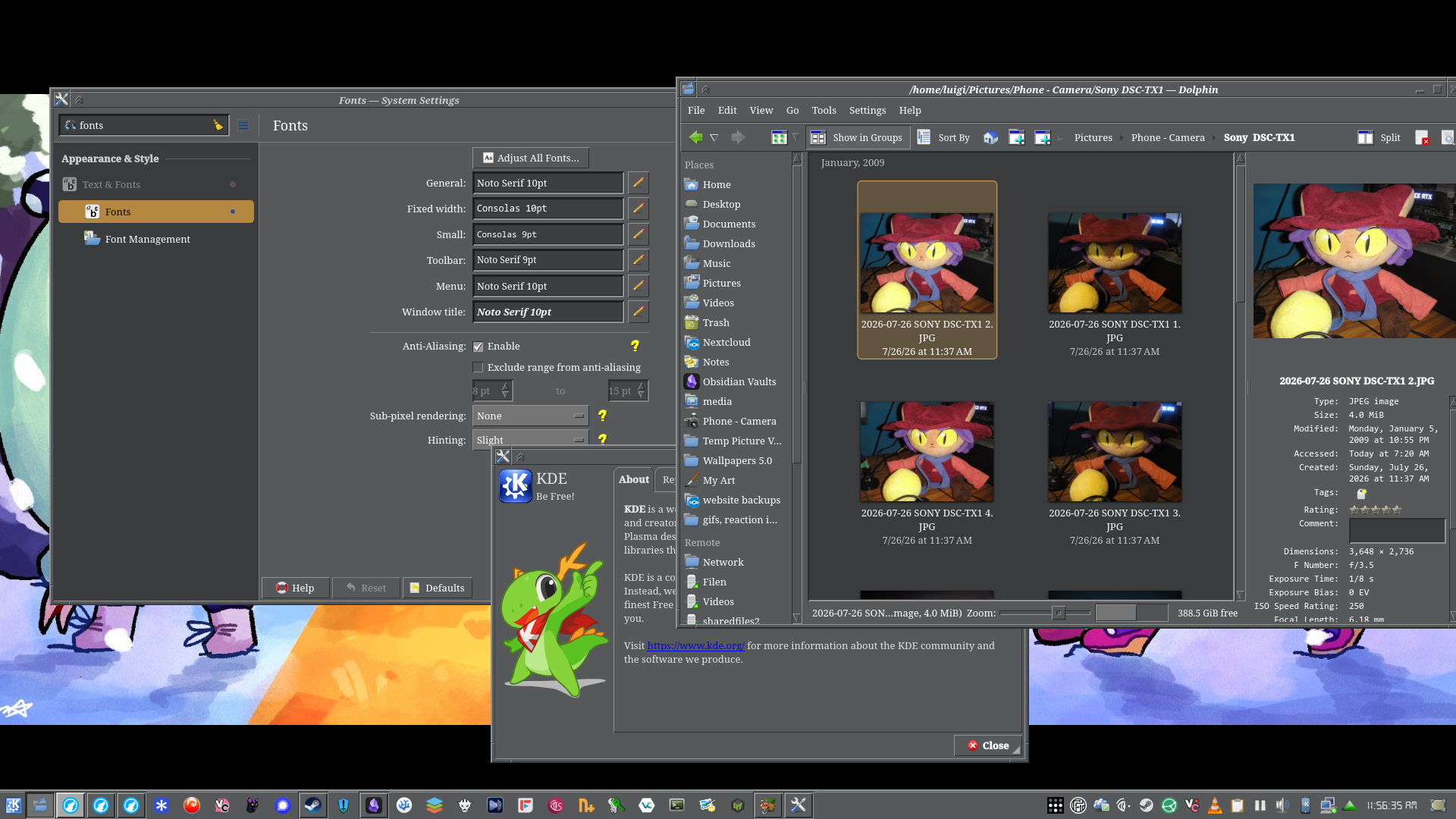
Task: Click the VLC cone in the system tray
Action: [x=1214, y=805]
